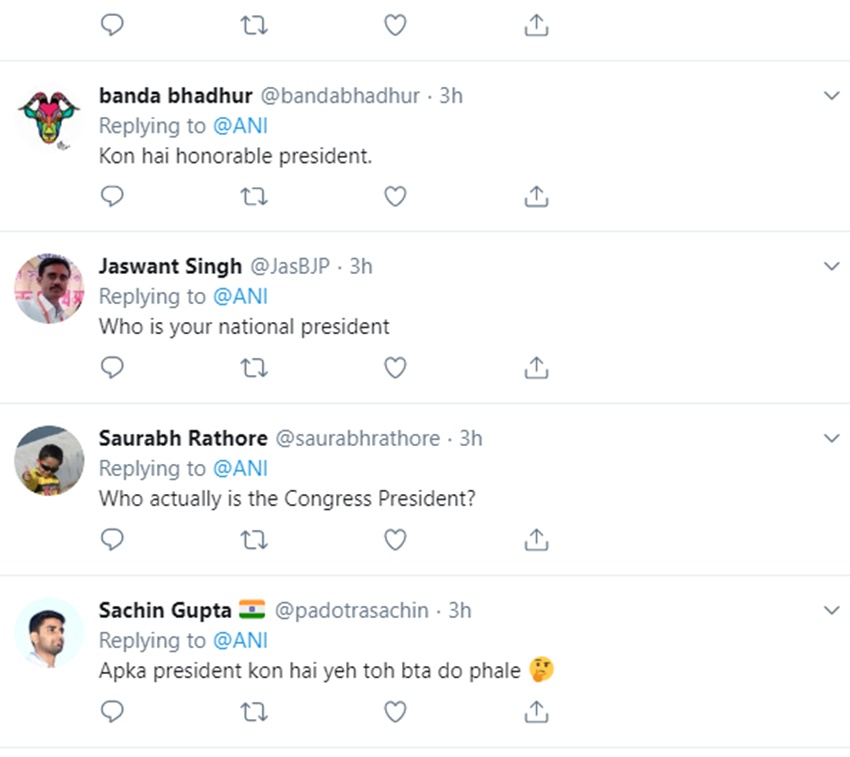Open the @ANI link in banda bhadhur's reply
The image size is (850, 757).
coord(240,126)
